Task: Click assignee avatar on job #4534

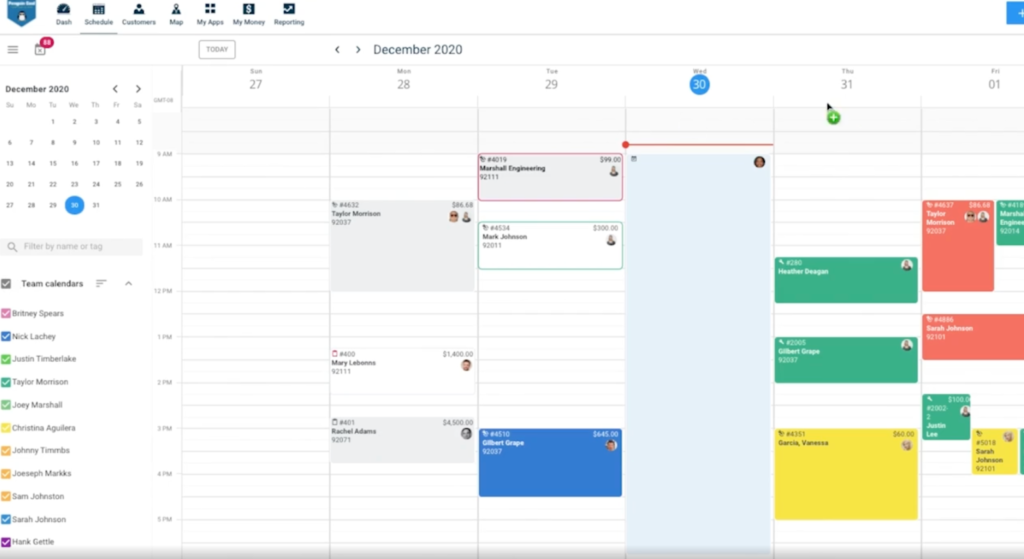Action: (x=611, y=240)
